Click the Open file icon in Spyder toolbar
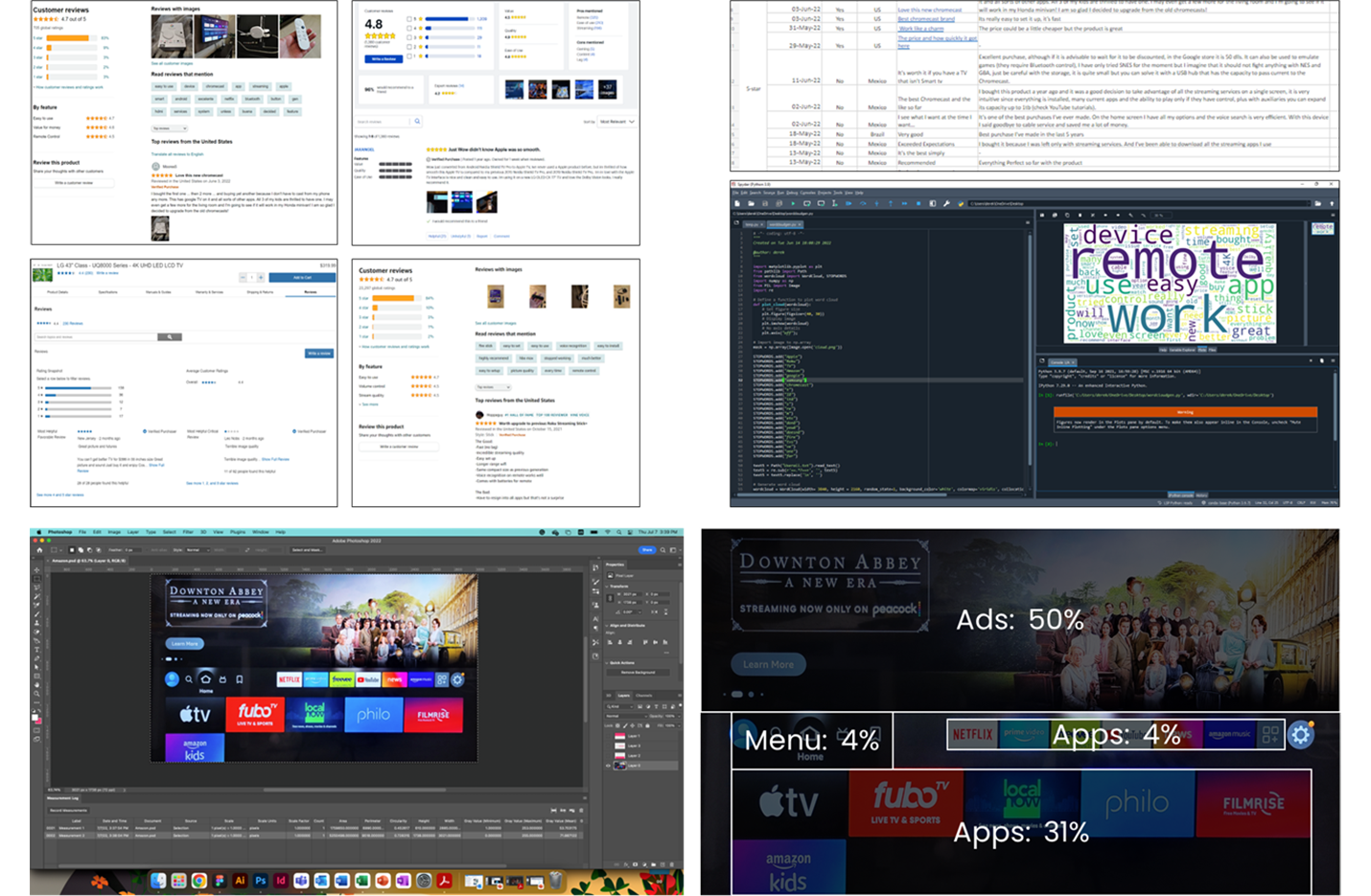This screenshot has width=1371, height=896. [751, 203]
